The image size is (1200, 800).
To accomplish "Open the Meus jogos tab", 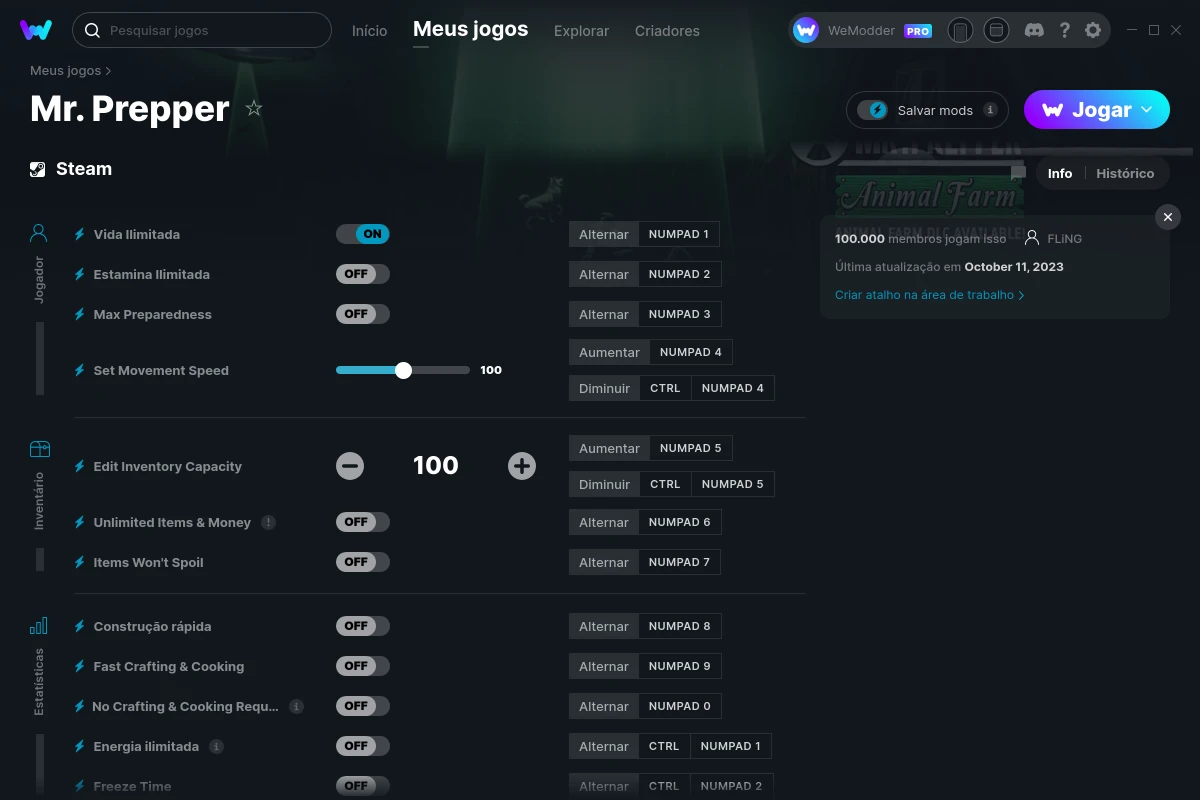I will click(470, 29).
